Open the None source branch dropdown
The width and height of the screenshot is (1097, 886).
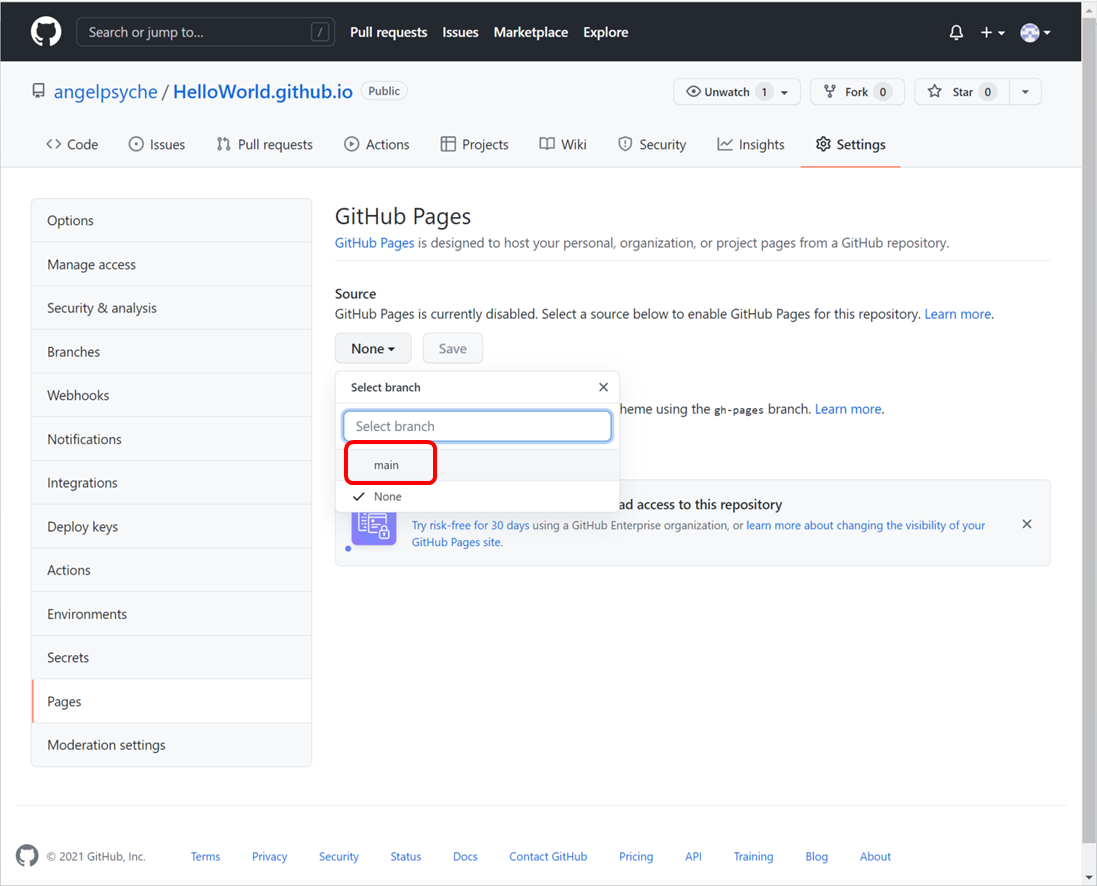[373, 349]
